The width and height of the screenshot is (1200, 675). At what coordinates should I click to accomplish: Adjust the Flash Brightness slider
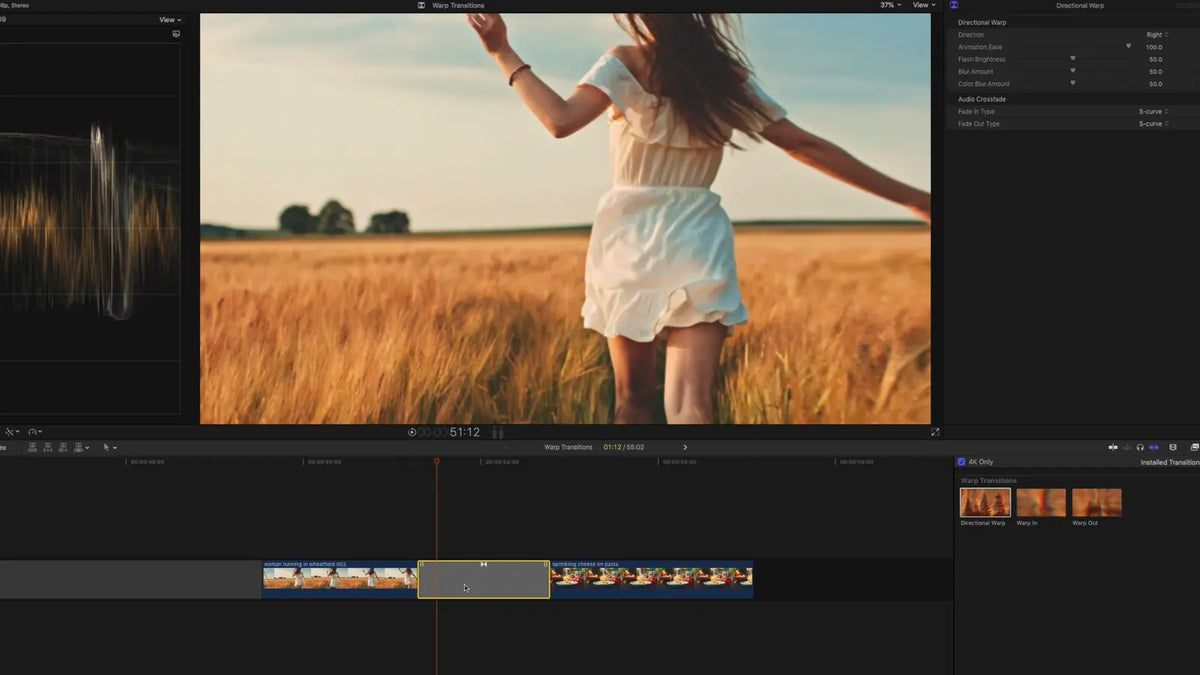[x=1072, y=59]
